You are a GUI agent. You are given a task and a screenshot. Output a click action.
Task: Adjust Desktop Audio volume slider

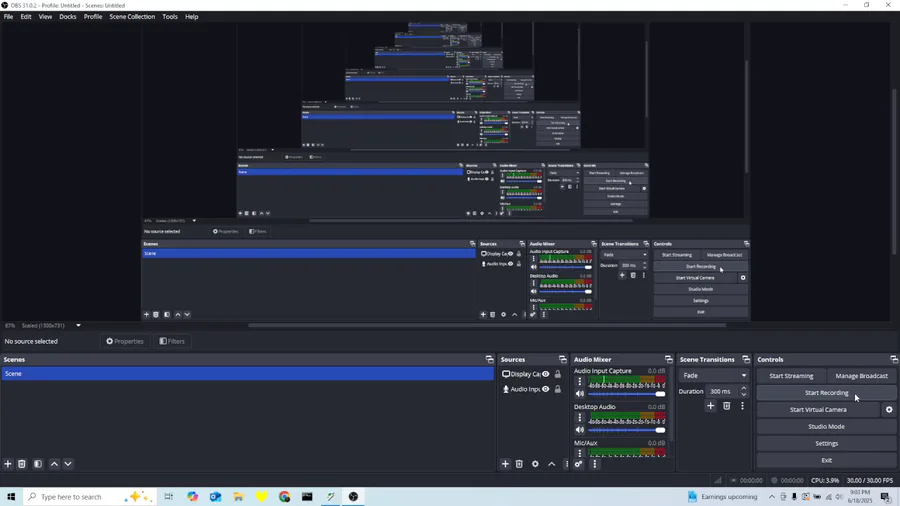pyautogui.click(x=627, y=430)
